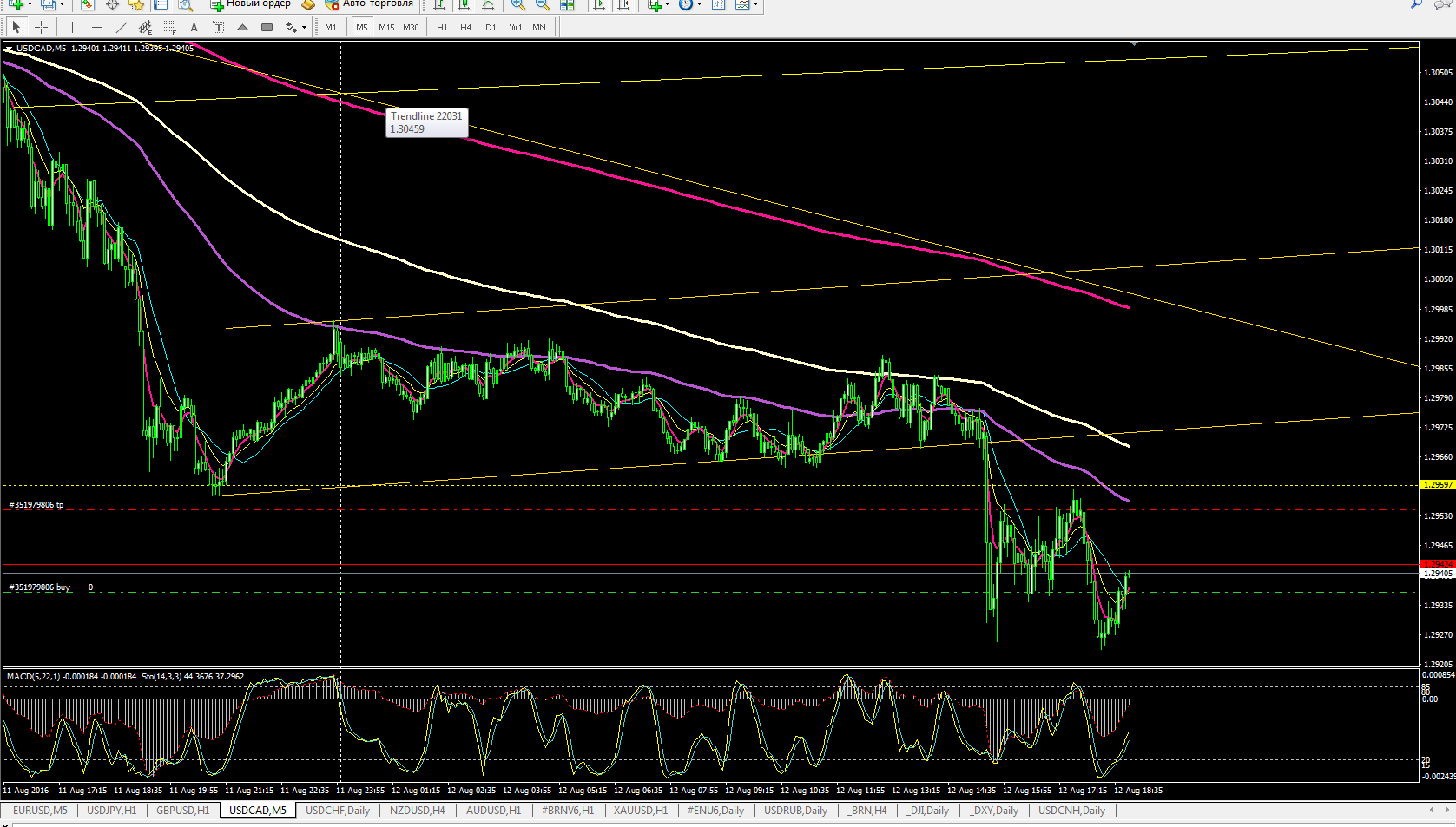
Task: Open the profiles dropdown arrow
Action: pyautogui.click(x=62, y=4)
